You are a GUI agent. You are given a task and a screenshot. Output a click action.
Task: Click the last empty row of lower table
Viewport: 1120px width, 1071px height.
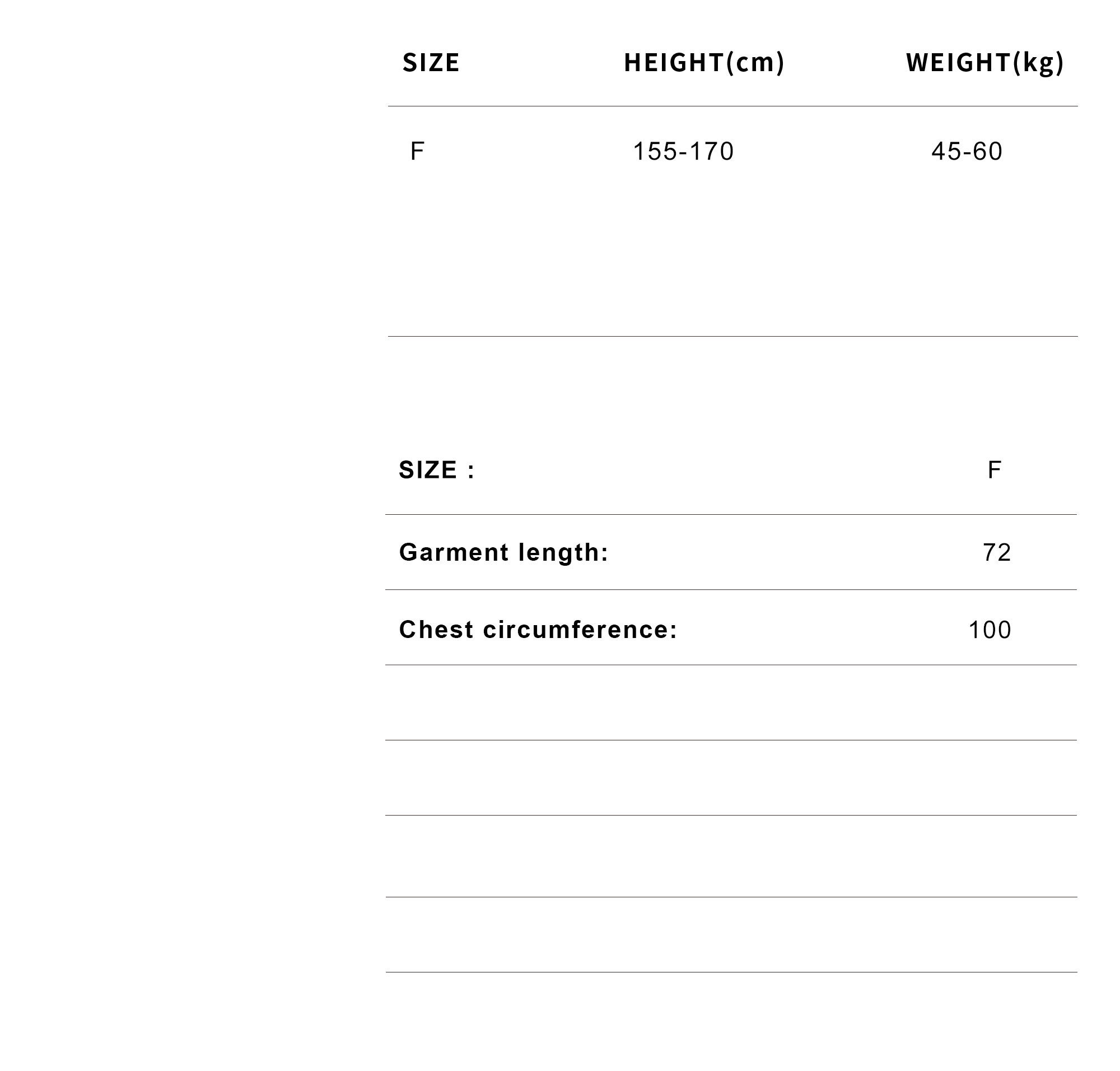[731, 934]
